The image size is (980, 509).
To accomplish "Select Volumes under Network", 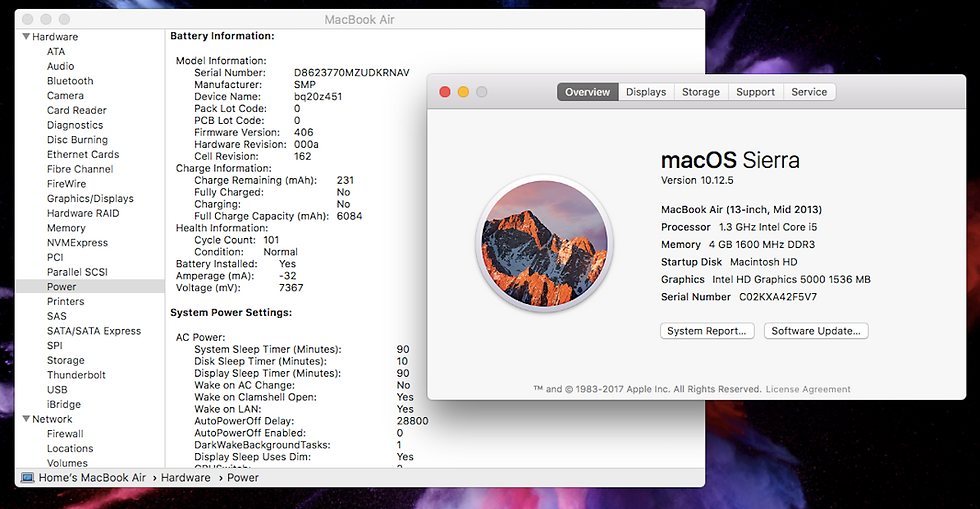I will tap(67, 463).
